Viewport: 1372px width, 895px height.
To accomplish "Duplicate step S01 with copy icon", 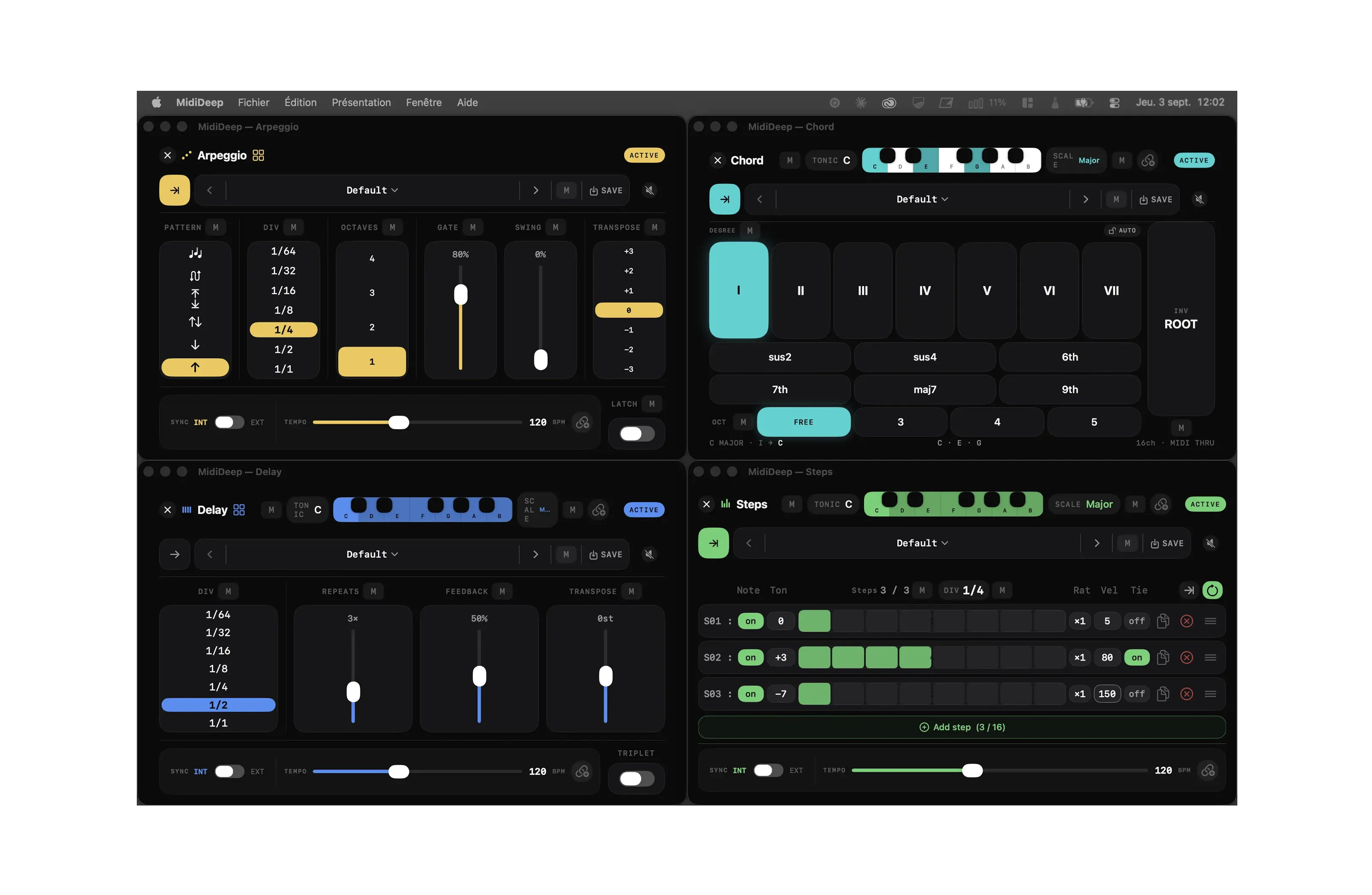I will click(1163, 622).
